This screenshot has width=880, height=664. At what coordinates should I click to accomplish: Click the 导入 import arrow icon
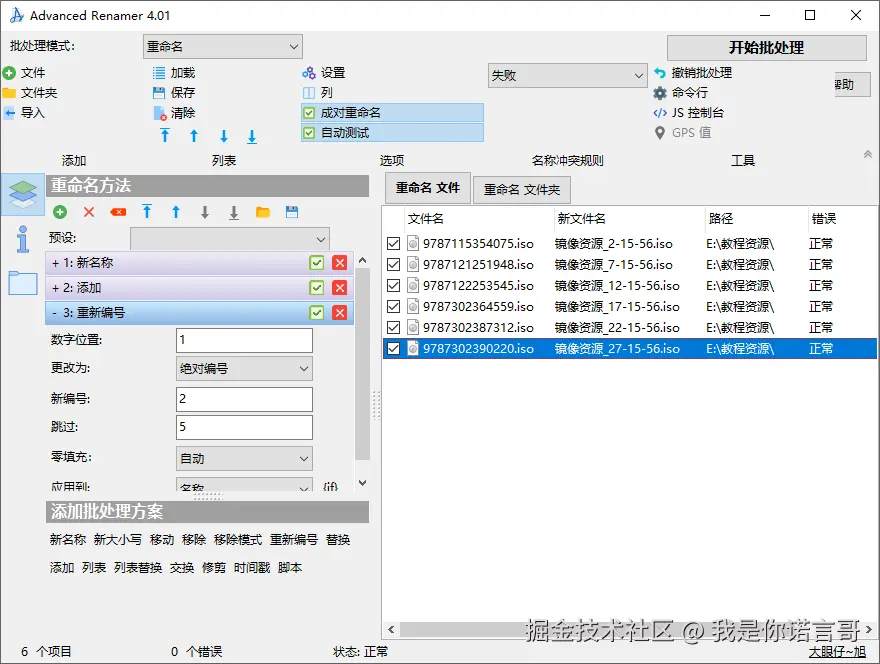coord(9,113)
